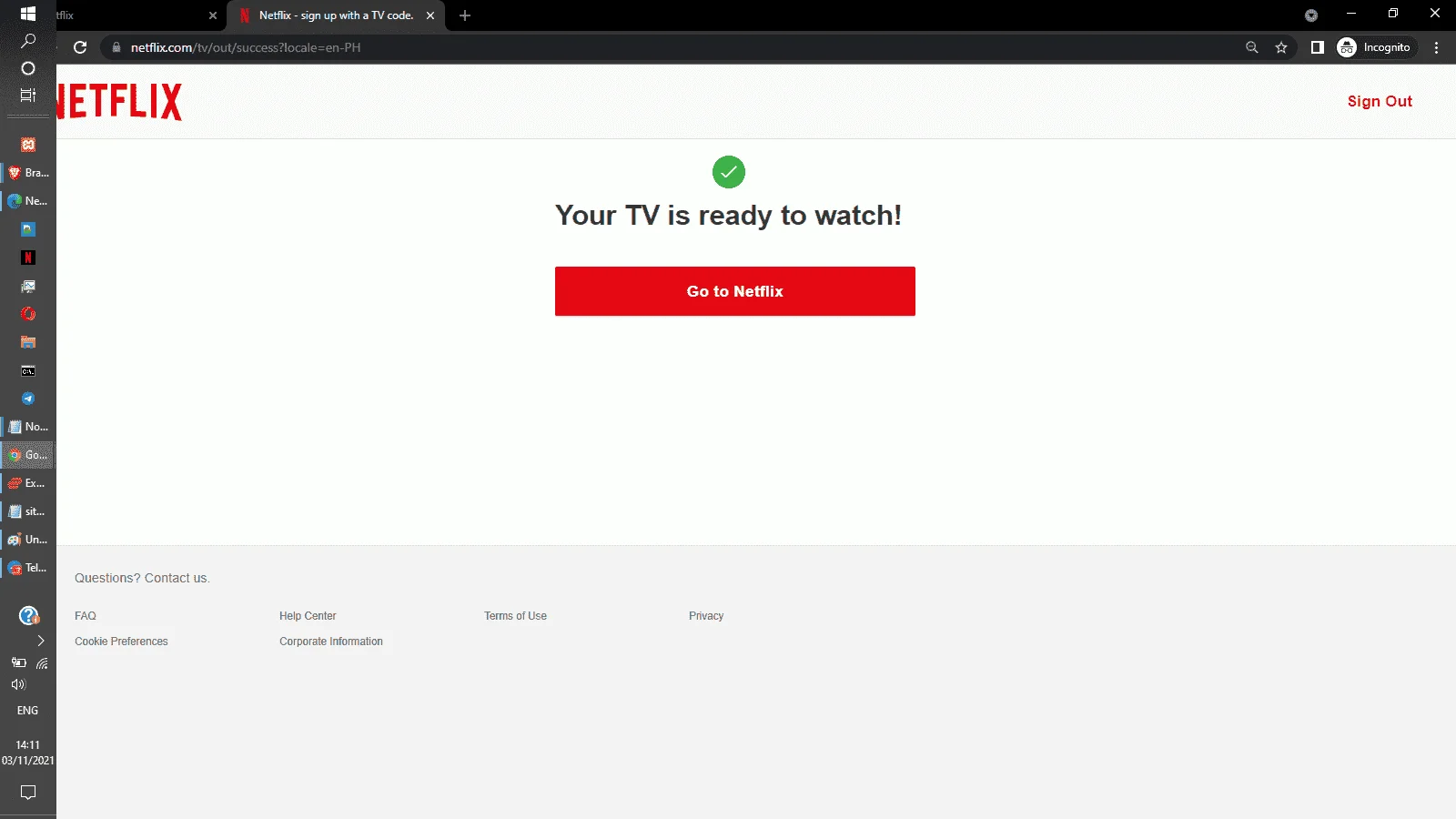Switch to Edge window labeled Ne...
Screen dimensions: 1456x819
click(28, 201)
